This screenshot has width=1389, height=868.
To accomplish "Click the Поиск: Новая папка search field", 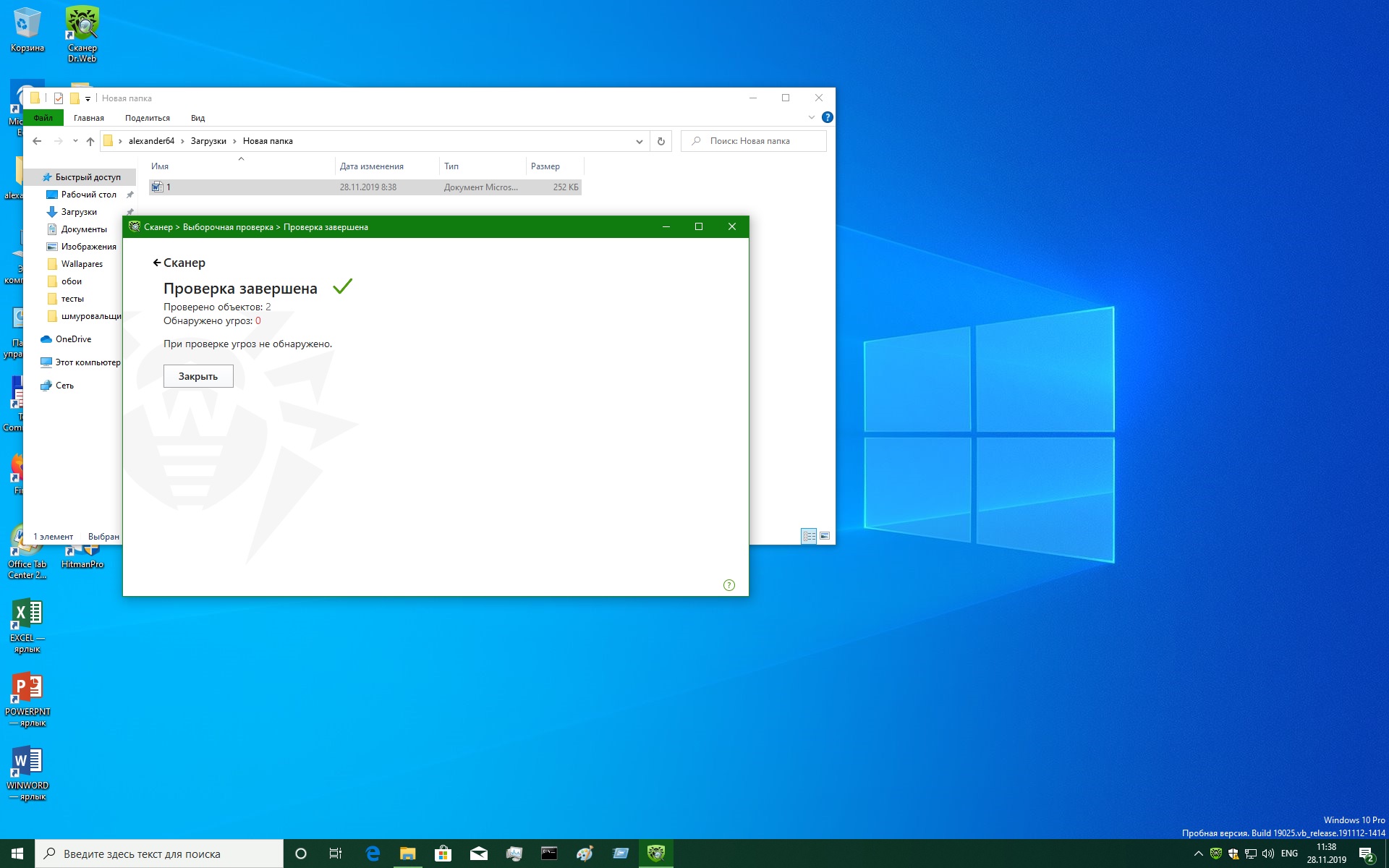I will [x=760, y=141].
